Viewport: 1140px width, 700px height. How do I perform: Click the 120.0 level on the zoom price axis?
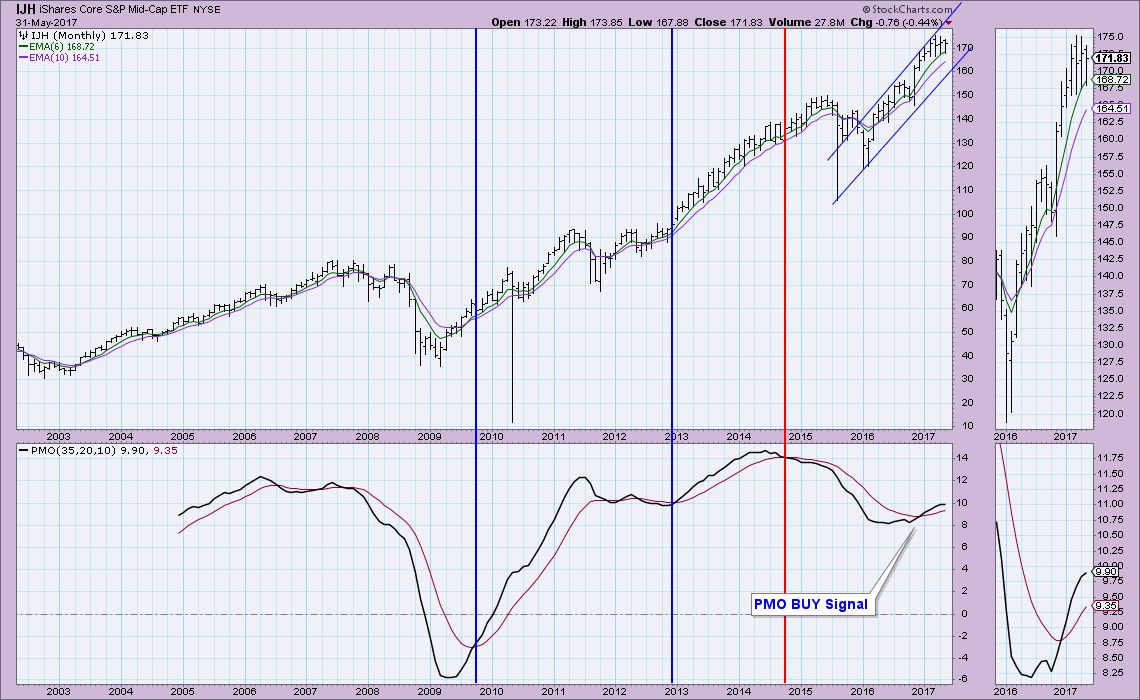tap(1108, 414)
